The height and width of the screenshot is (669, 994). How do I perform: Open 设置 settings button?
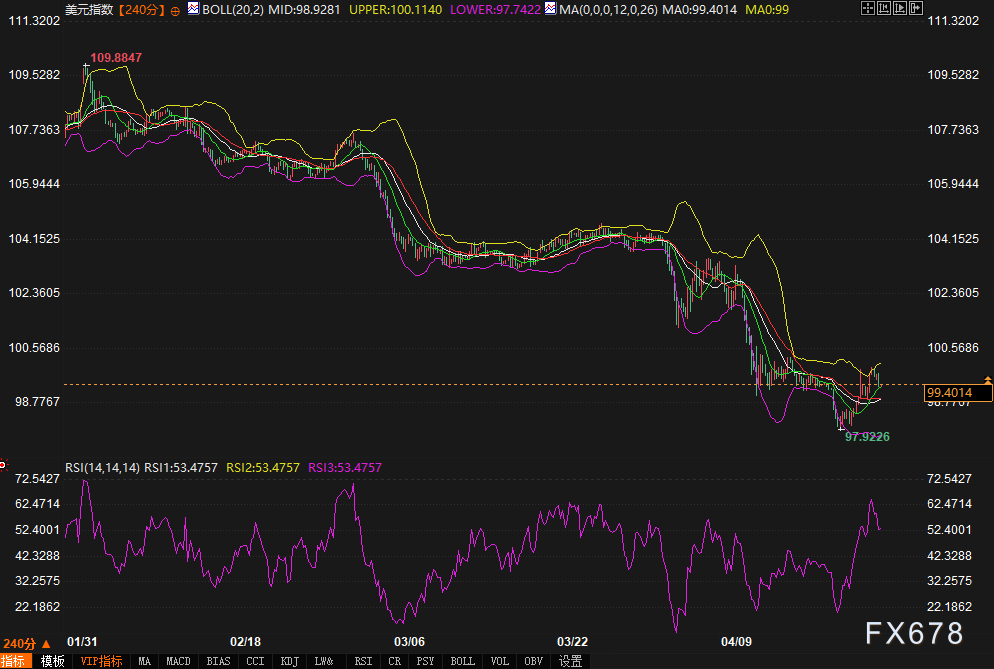pyautogui.click(x=570, y=661)
